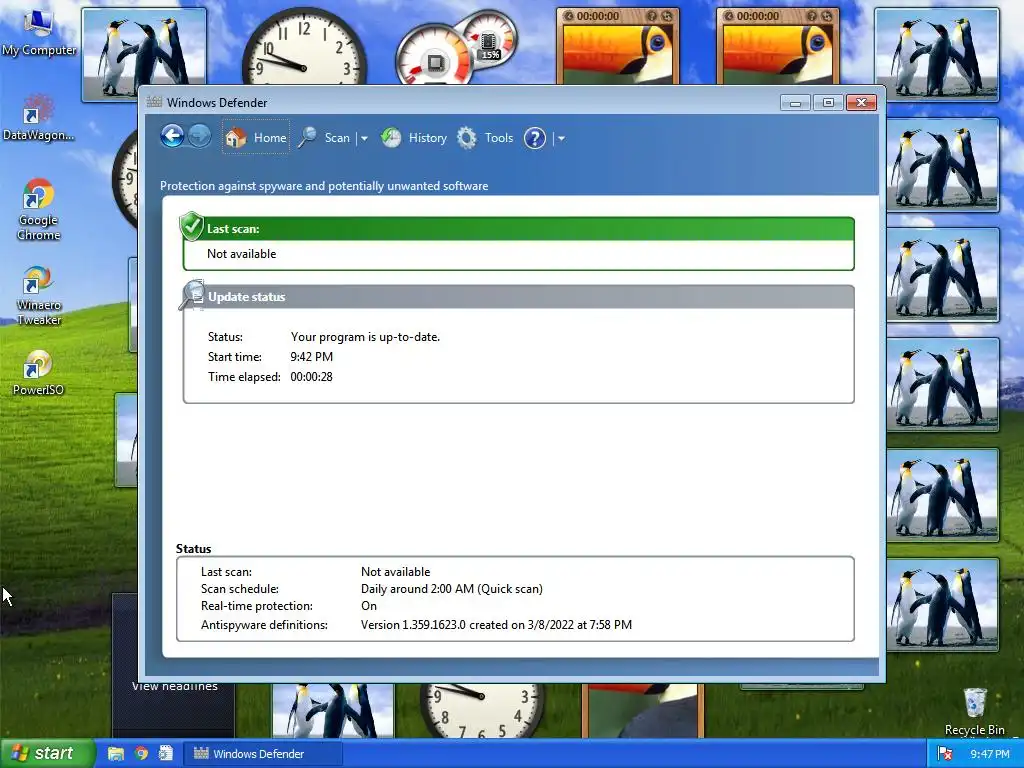Click 'Protection against spyware' heading text
This screenshot has width=1024, height=768.
[x=324, y=186]
